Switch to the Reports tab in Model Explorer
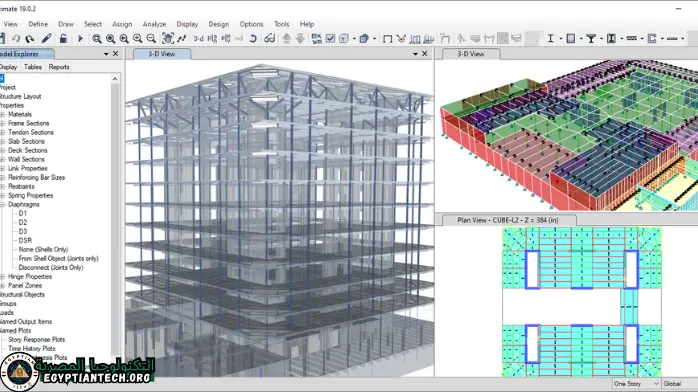This screenshot has height=392, width=698. point(59,67)
